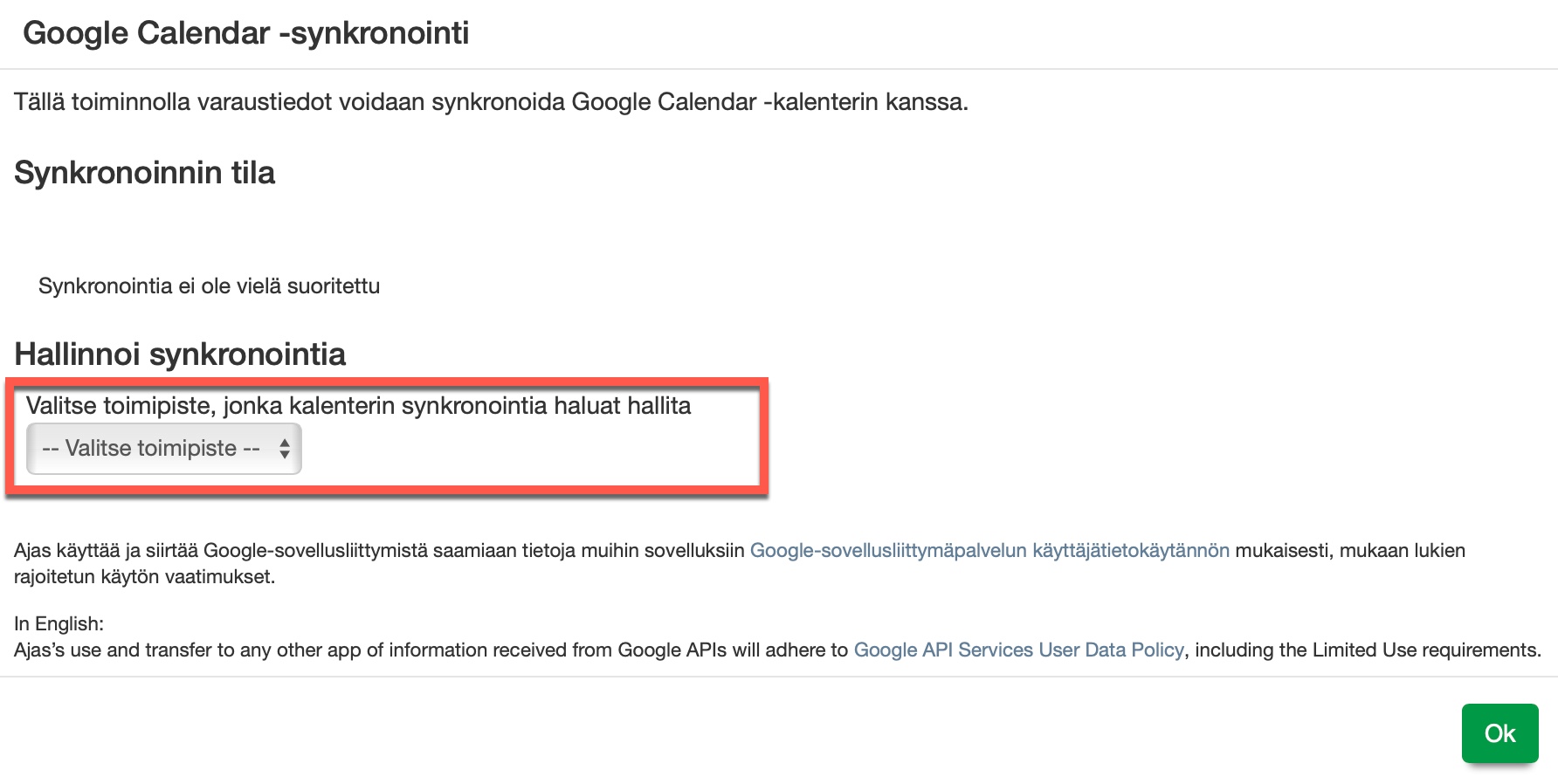1558x784 pixels.
Task: Click the "Google Calendar -synkronointi" dialog title
Action: click(x=245, y=33)
